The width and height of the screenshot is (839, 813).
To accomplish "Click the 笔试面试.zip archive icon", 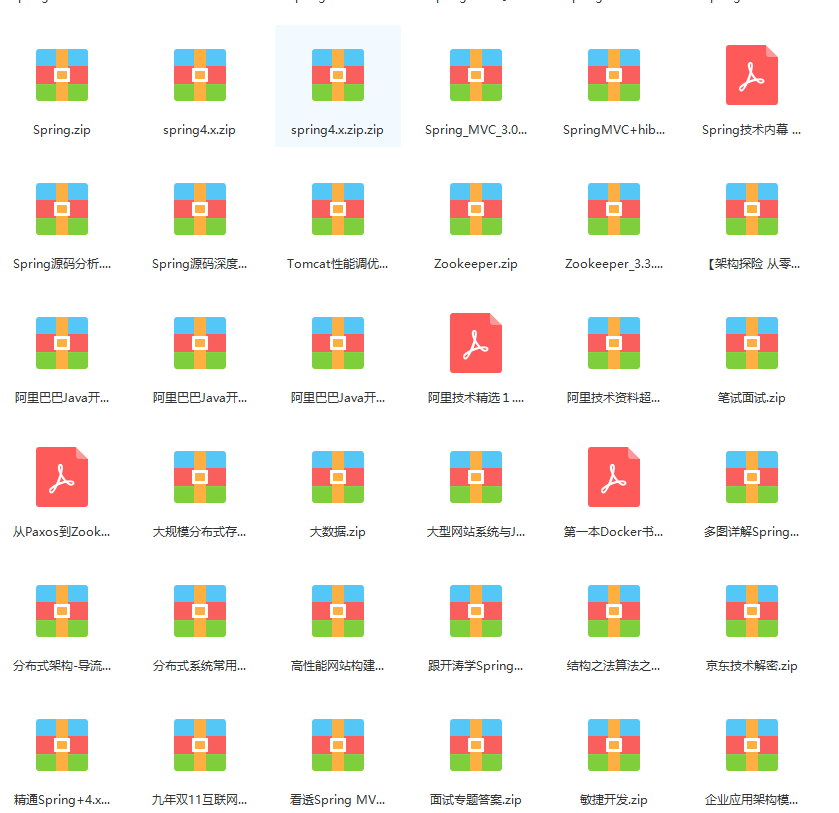I will (x=752, y=343).
